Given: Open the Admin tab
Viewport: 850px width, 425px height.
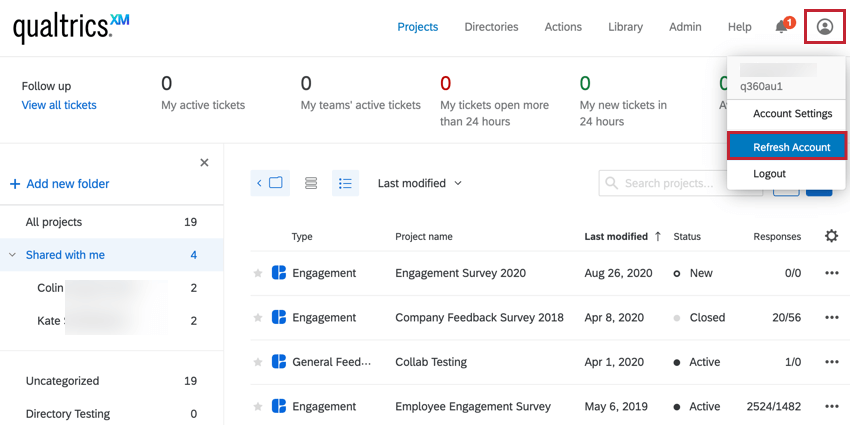Looking at the screenshot, I should tap(685, 27).
